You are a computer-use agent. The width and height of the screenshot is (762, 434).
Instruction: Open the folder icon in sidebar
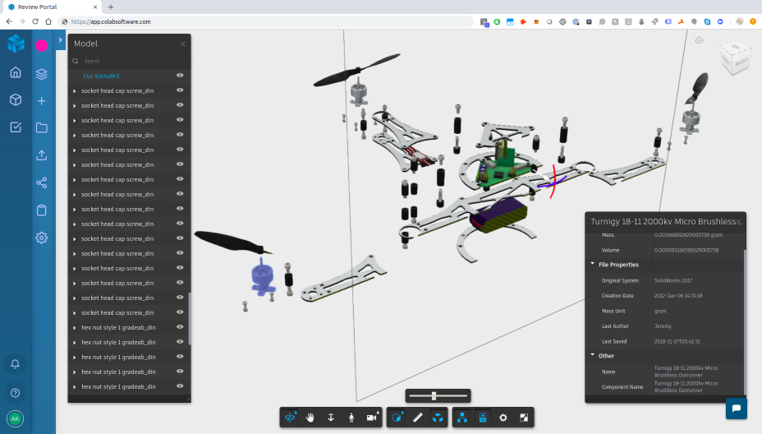pos(41,128)
